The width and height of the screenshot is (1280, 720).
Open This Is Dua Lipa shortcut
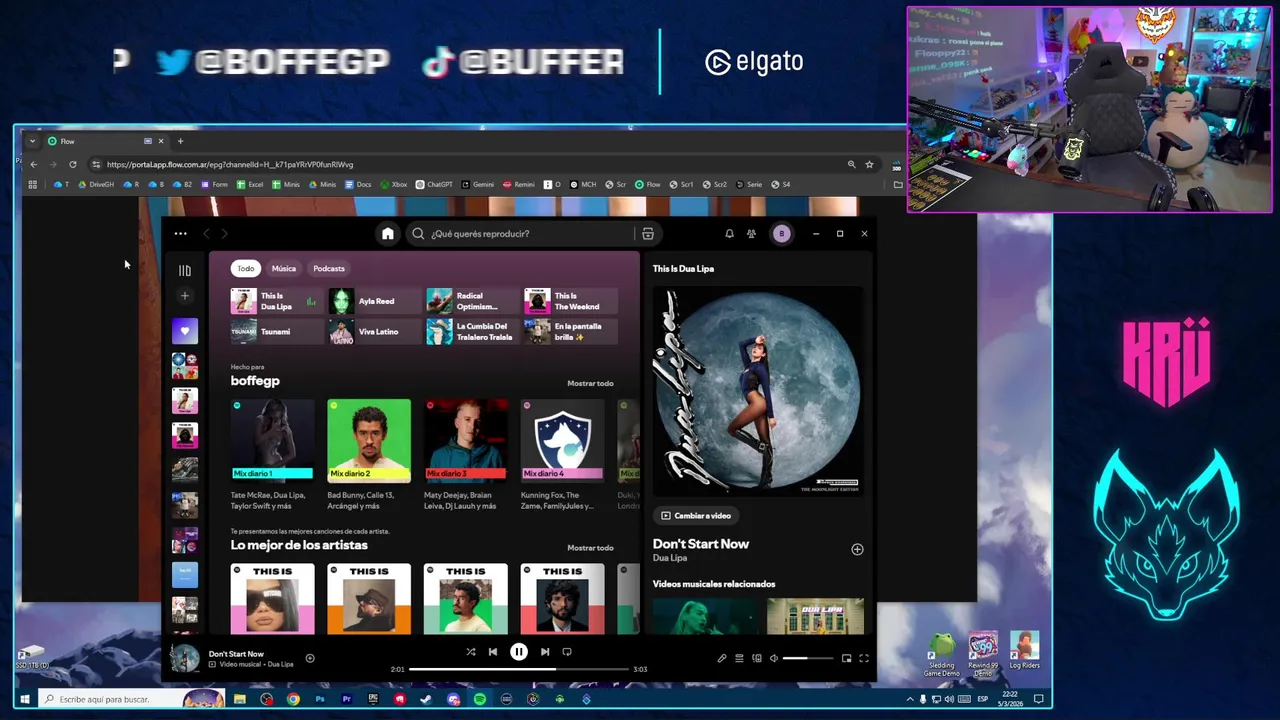point(276,301)
